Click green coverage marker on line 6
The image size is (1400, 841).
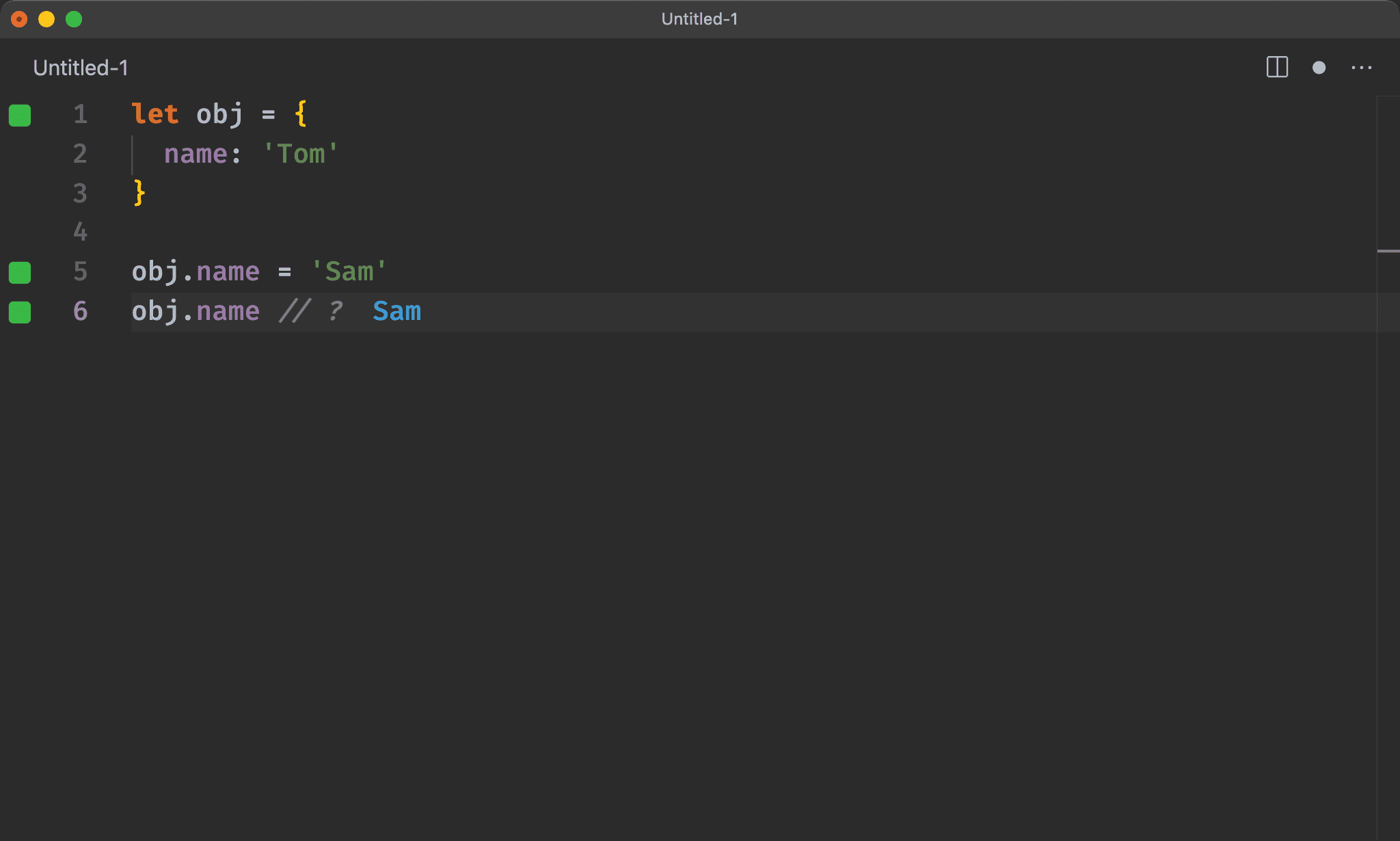(20, 312)
